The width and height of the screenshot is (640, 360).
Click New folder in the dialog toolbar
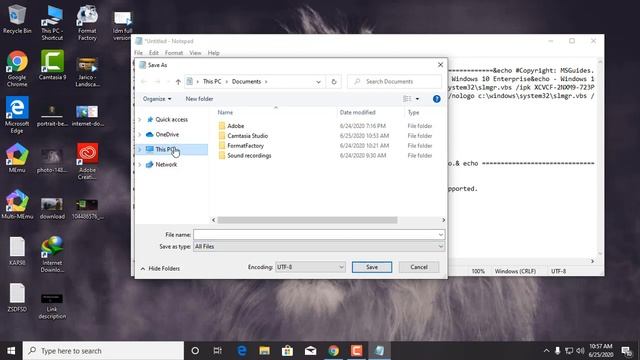click(x=199, y=99)
